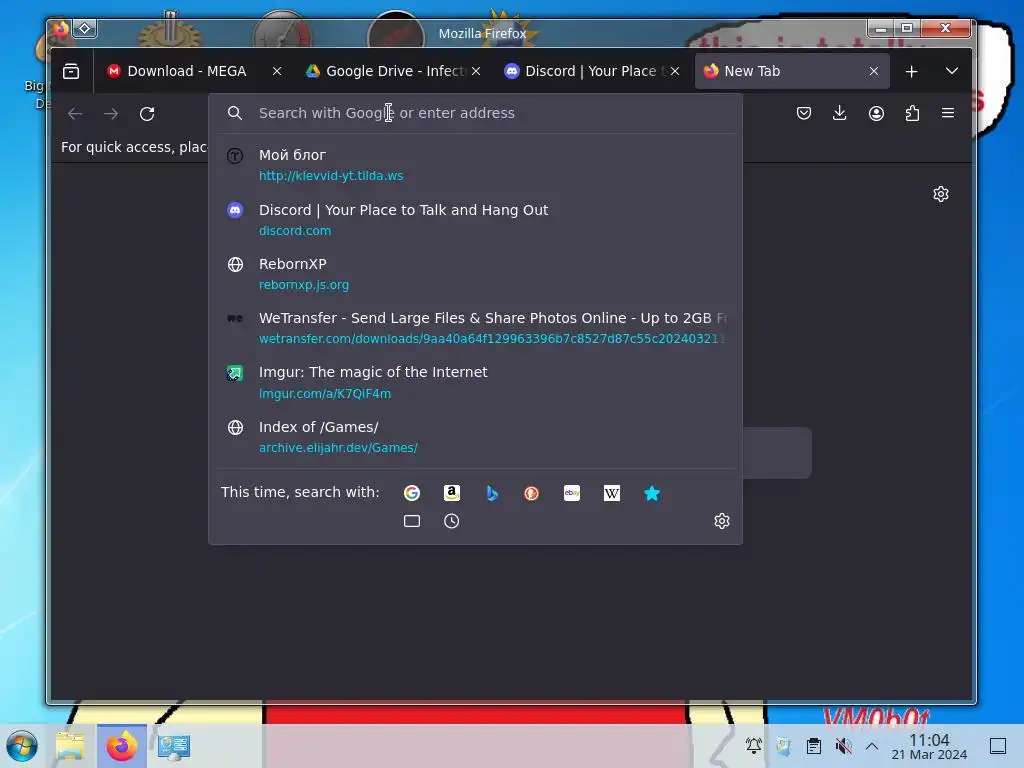The image size is (1024, 768).
Task: Reload the current page
Action: click(x=147, y=114)
